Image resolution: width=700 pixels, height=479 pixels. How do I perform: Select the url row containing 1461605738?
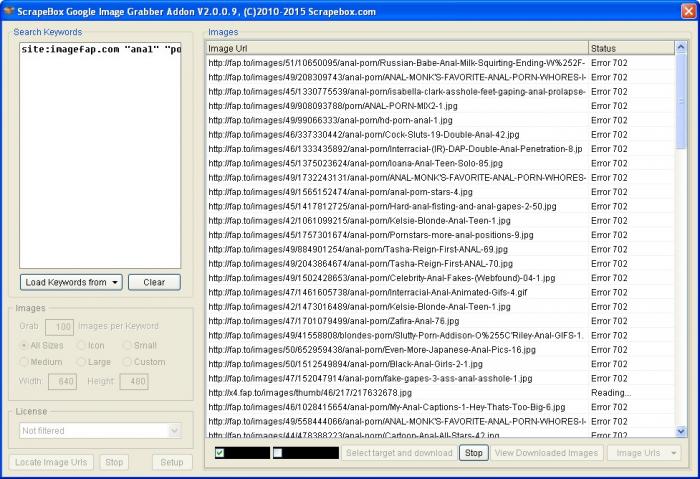440,292
